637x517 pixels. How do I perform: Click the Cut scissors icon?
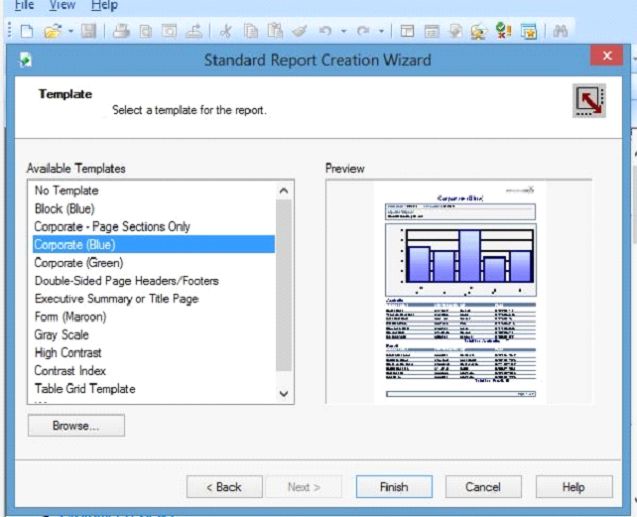pos(225,31)
